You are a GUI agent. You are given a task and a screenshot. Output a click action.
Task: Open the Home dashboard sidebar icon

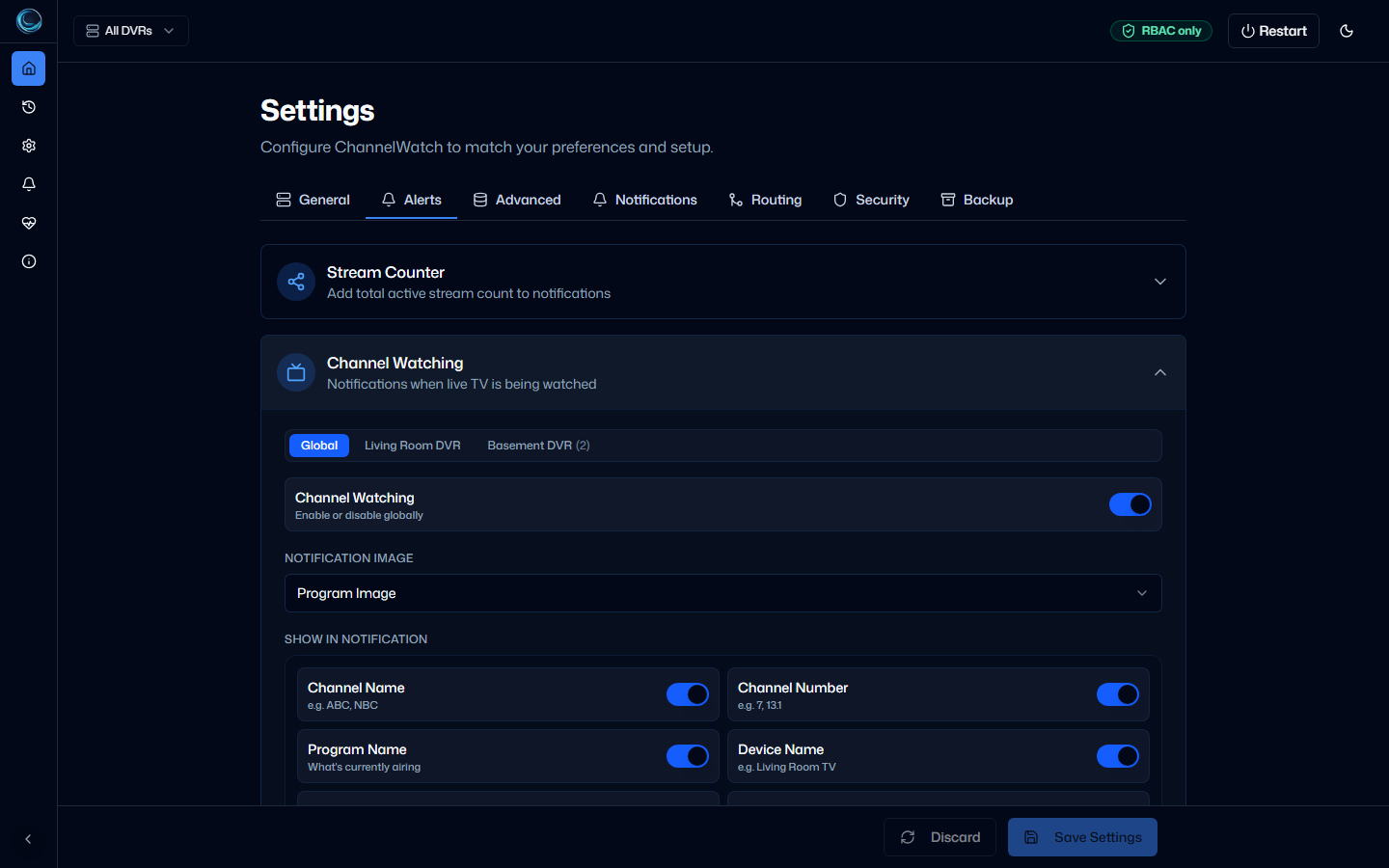point(29,68)
